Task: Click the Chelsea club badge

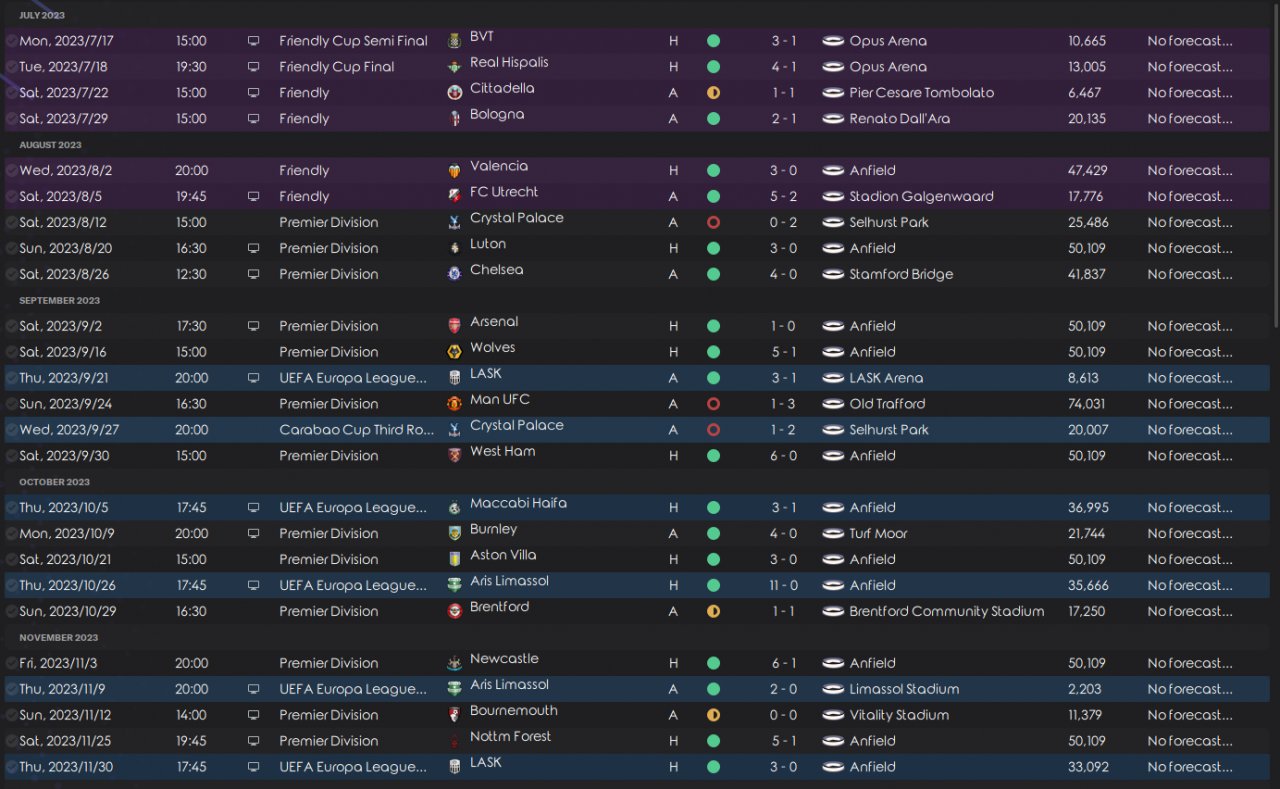Action: [455, 274]
